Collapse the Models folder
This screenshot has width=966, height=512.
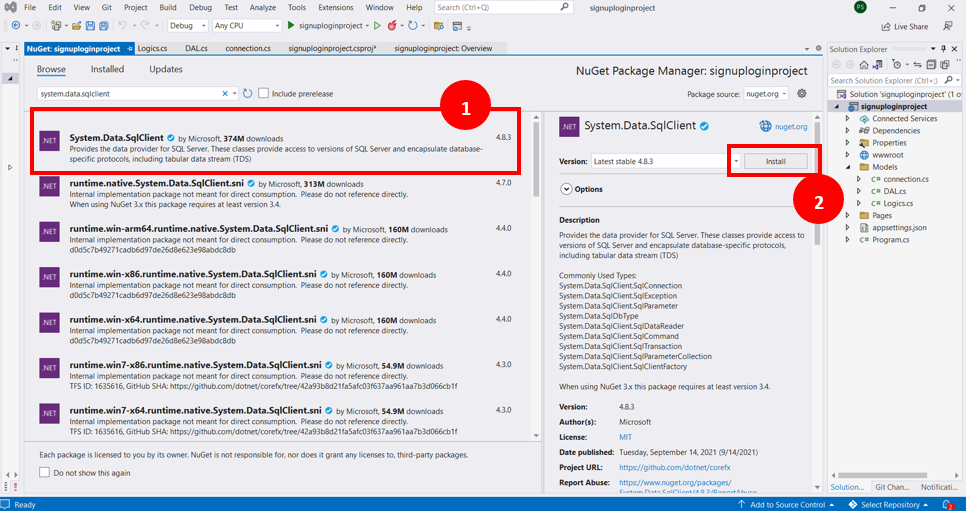click(847, 167)
